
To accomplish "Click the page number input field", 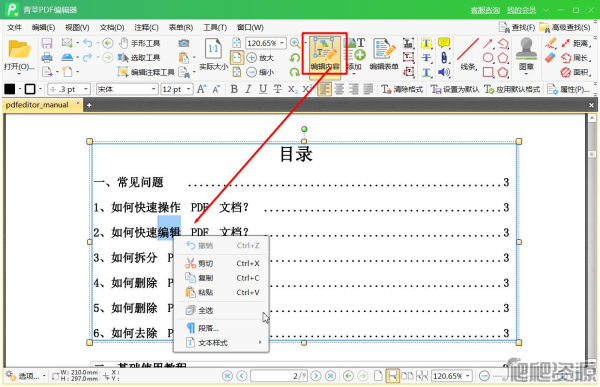I will pyautogui.click(x=279, y=376).
